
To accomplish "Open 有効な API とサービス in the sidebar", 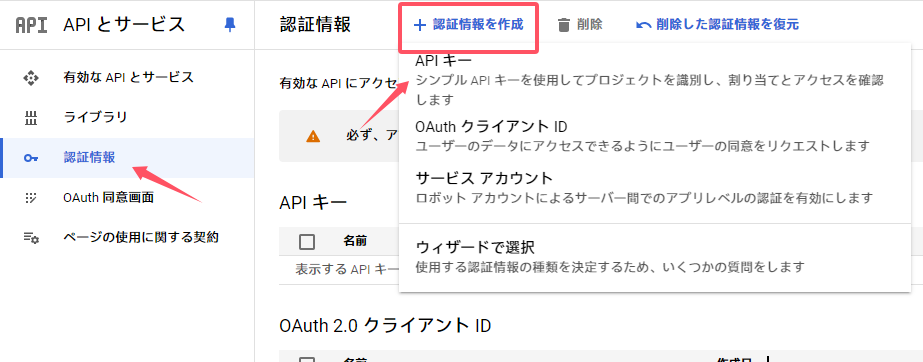I will pos(128,77).
